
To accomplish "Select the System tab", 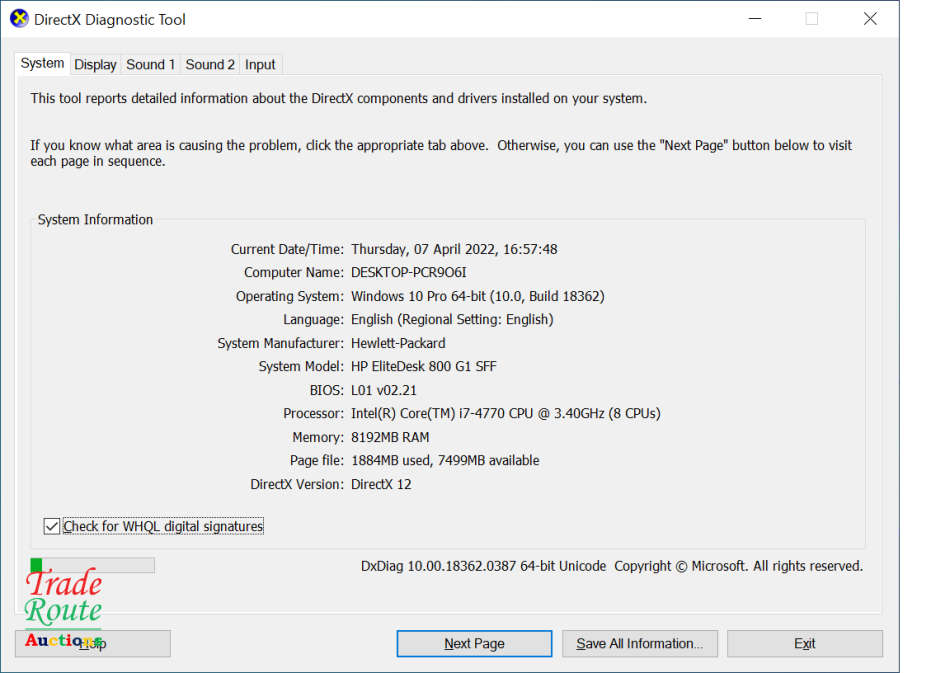I will pos(42,63).
